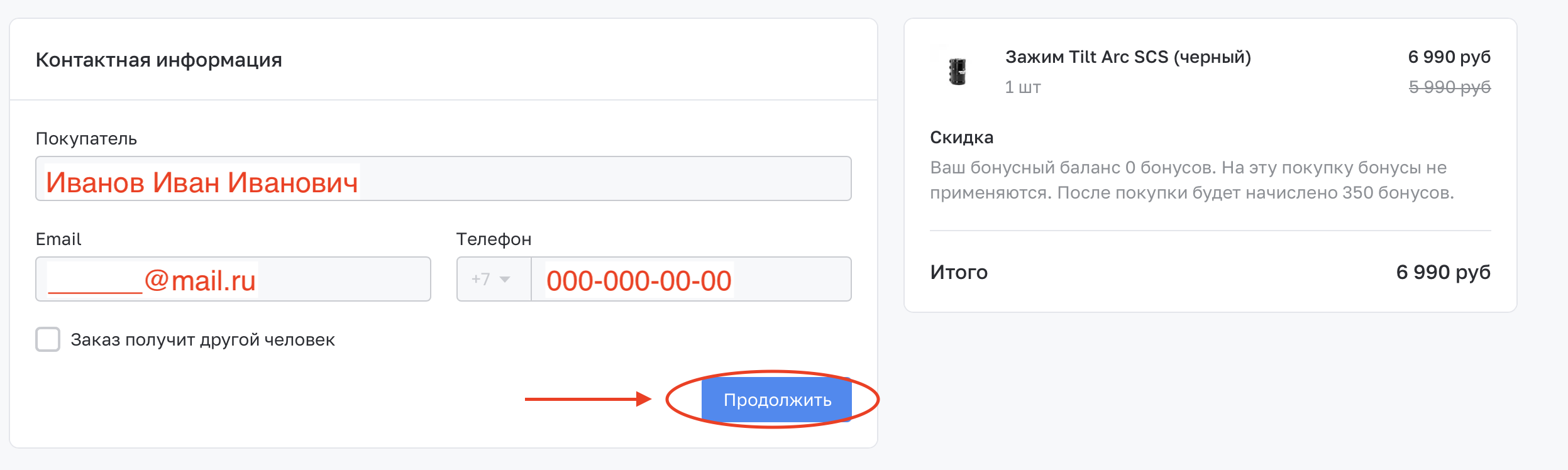This screenshot has width=1568, height=470.
Task: Focus the Покупатель name input field
Action: coord(443,178)
